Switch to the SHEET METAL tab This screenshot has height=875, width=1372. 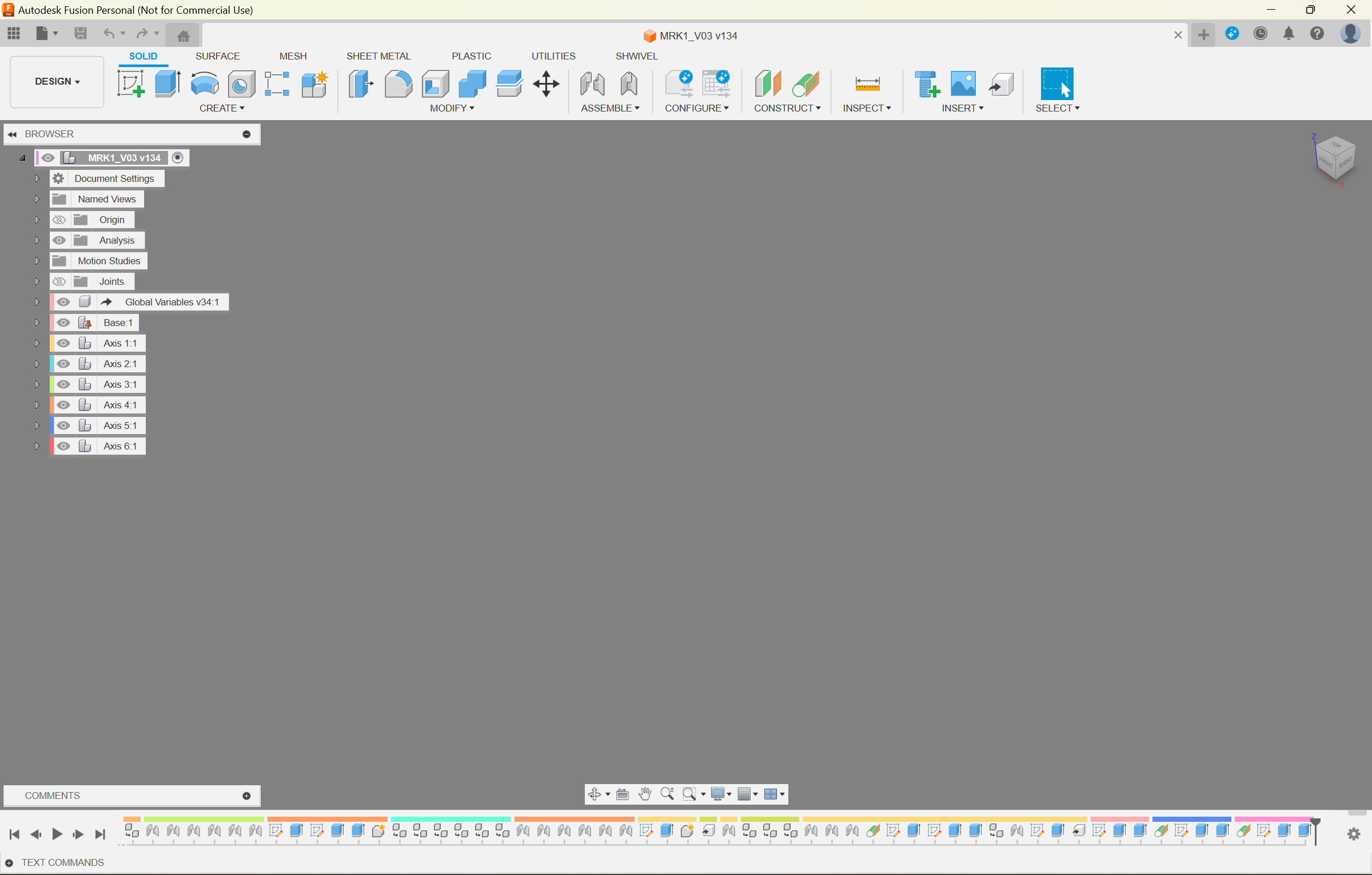(378, 56)
